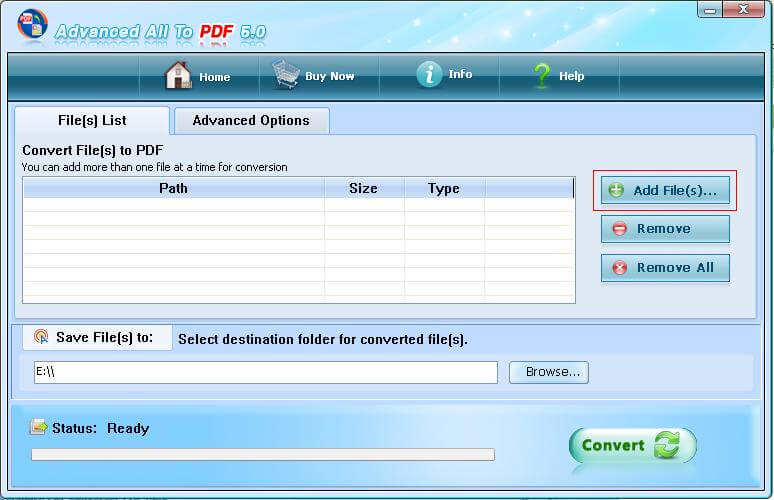Viewport: 774px width, 500px height.
Task: Click the Add File(s)... button text
Action: pyautogui.click(x=675, y=191)
